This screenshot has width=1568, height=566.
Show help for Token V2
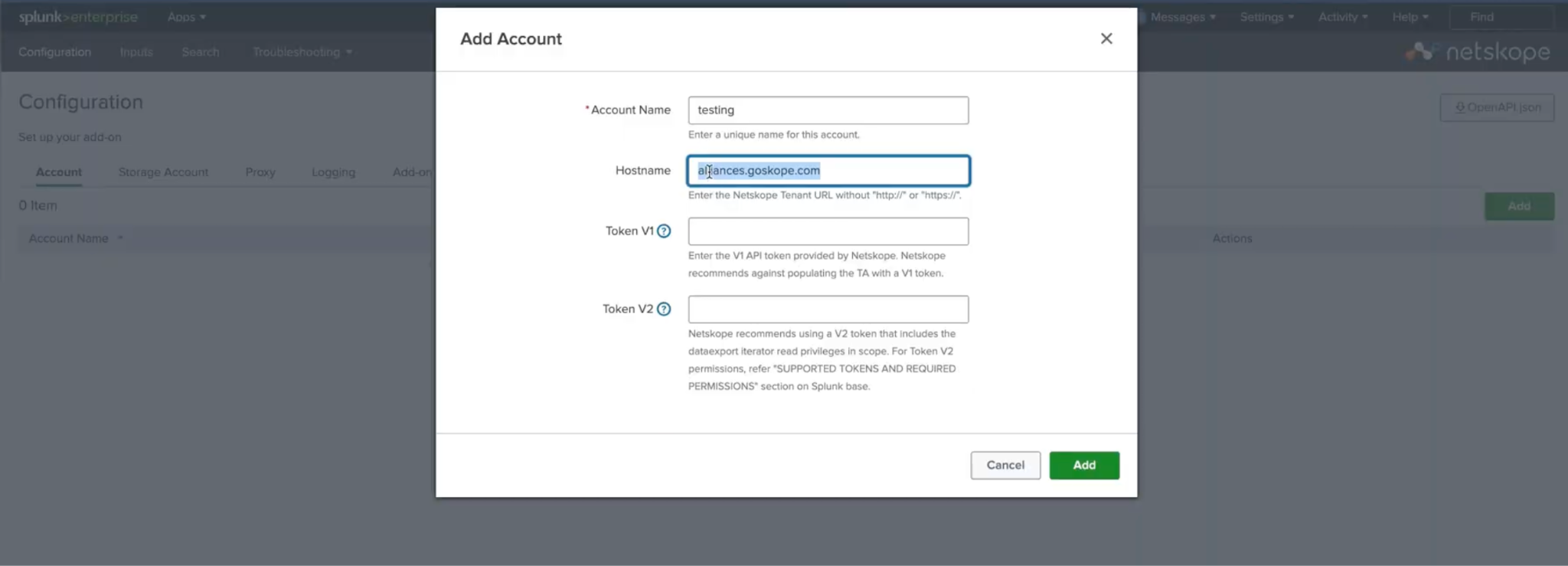click(664, 309)
